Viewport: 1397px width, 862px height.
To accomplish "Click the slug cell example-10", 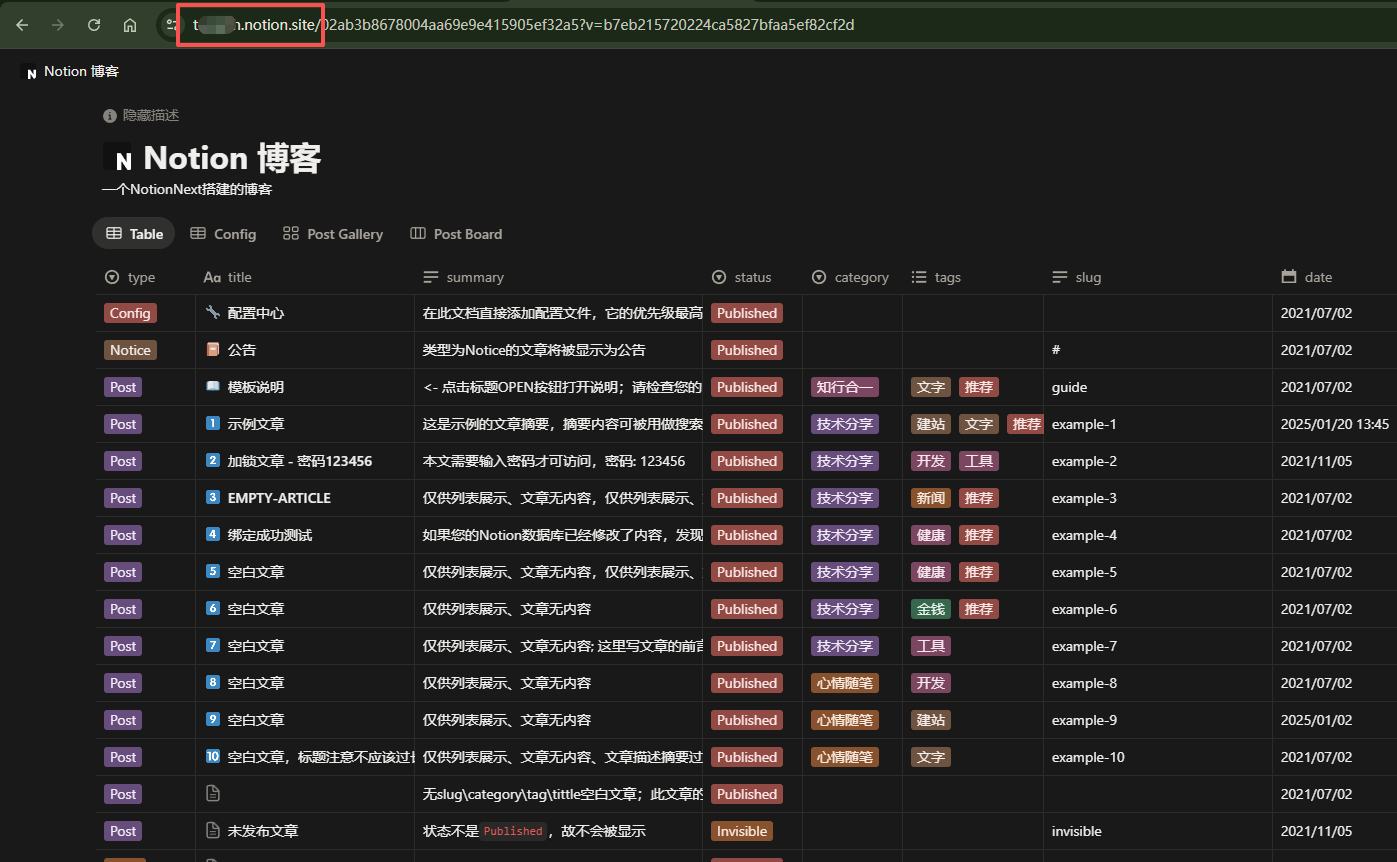I will [x=1088, y=757].
